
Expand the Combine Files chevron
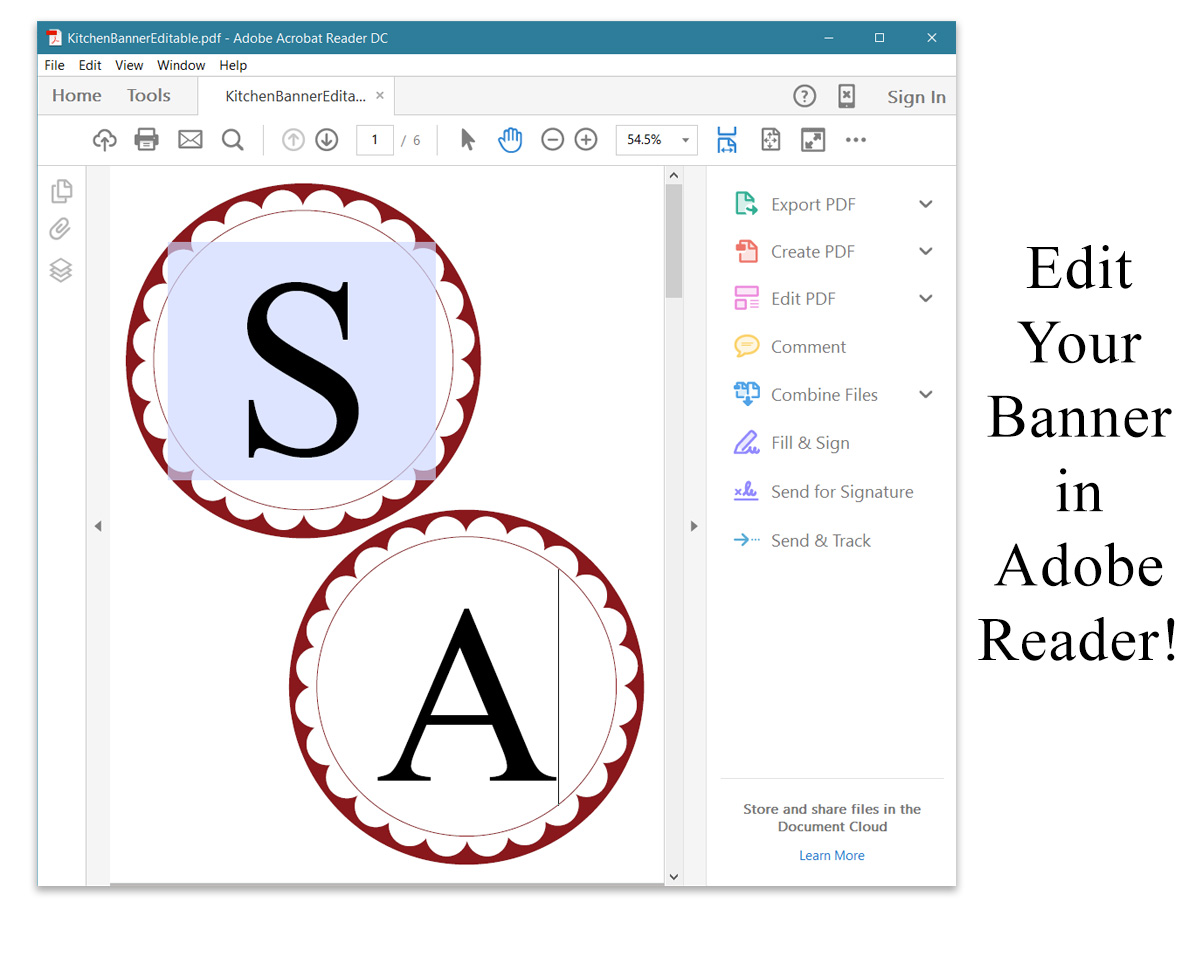coord(926,394)
